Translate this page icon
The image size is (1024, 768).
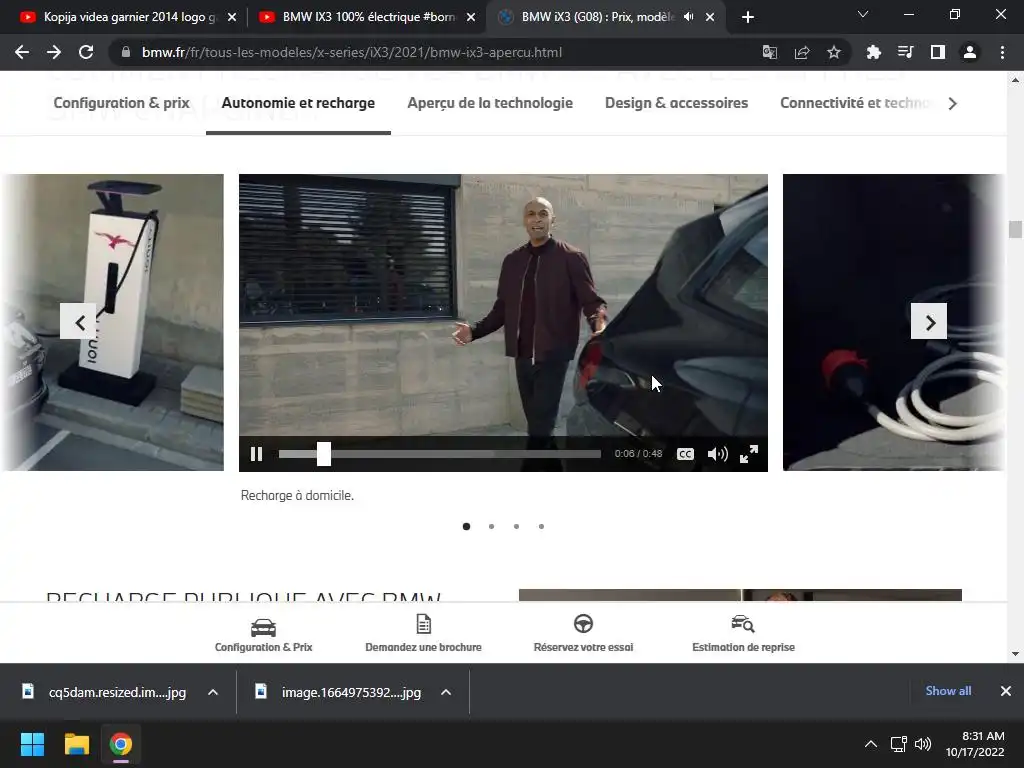pos(770,52)
